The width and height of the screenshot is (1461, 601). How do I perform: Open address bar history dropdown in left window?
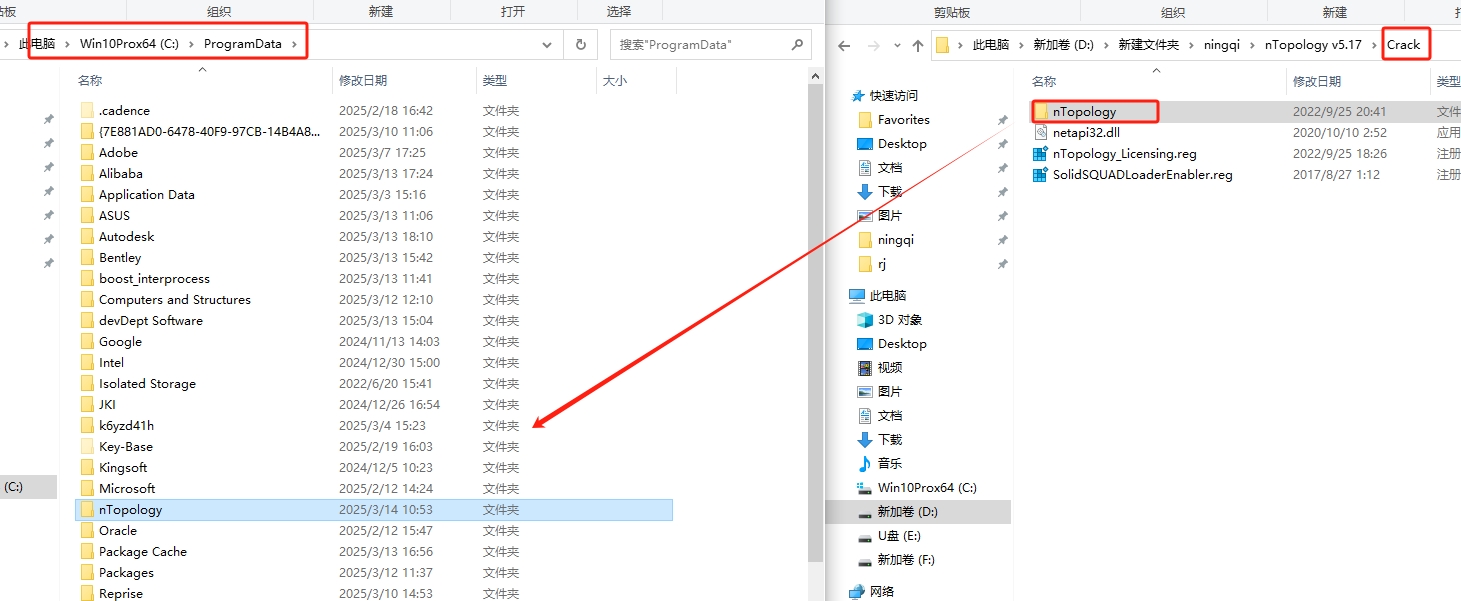point(547,44)
